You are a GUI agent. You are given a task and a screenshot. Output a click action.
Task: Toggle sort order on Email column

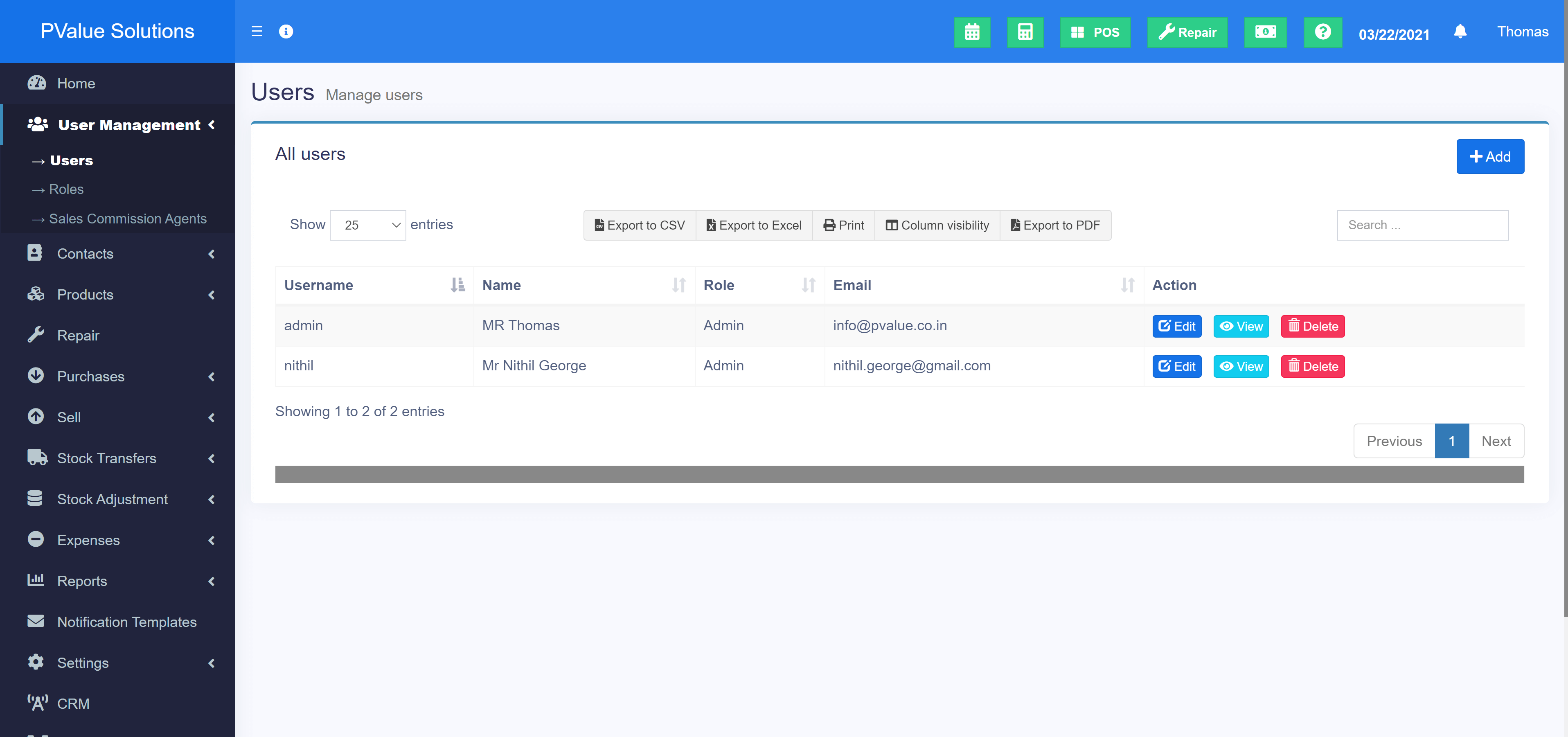click(x=1127, y=285)
